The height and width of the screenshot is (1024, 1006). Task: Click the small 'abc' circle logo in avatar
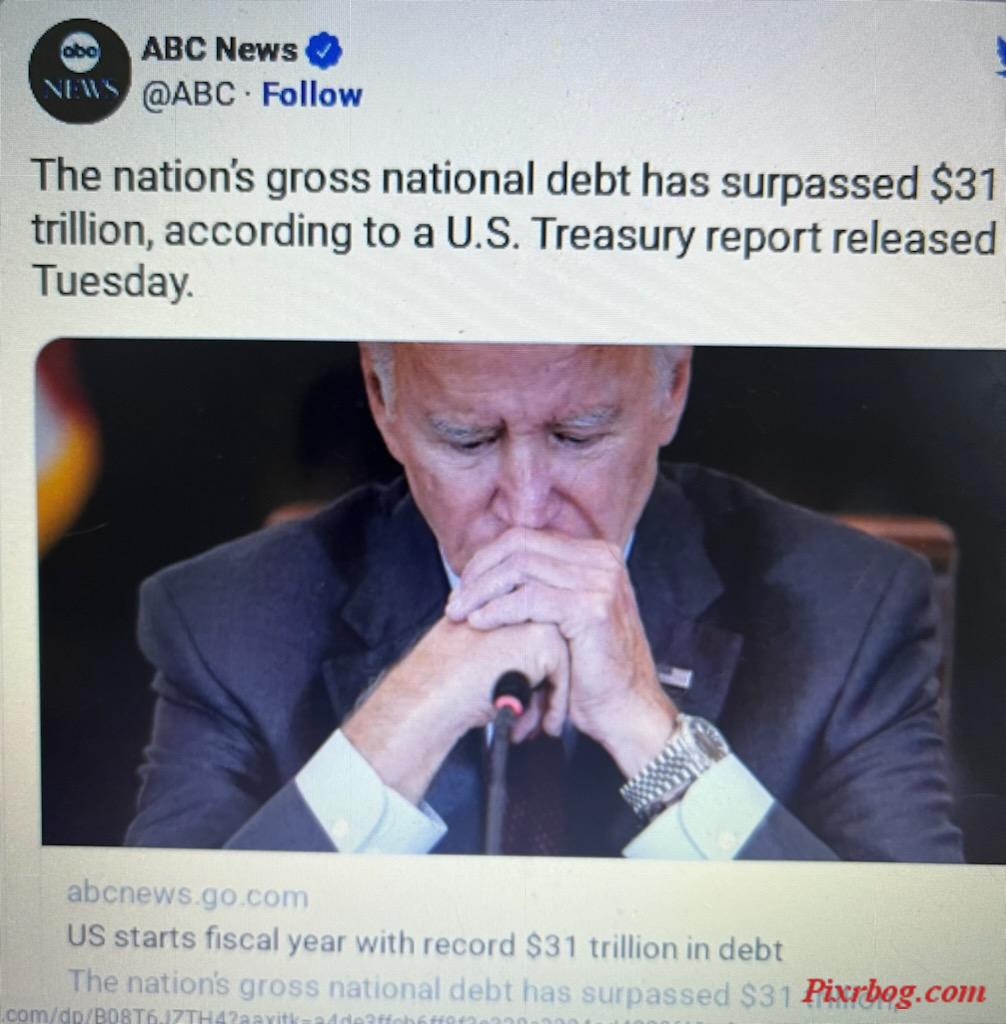[80, 52]
